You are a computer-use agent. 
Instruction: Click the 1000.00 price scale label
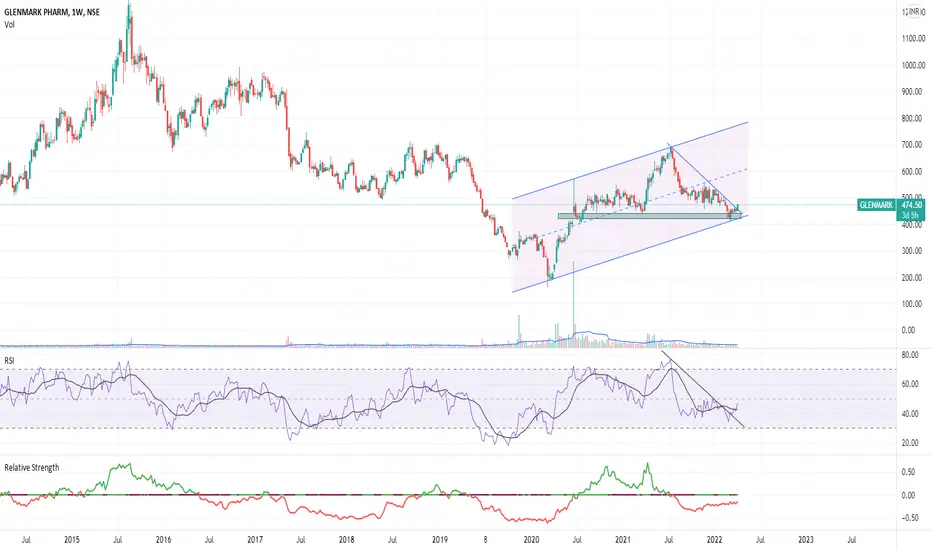tap(912, 65)
